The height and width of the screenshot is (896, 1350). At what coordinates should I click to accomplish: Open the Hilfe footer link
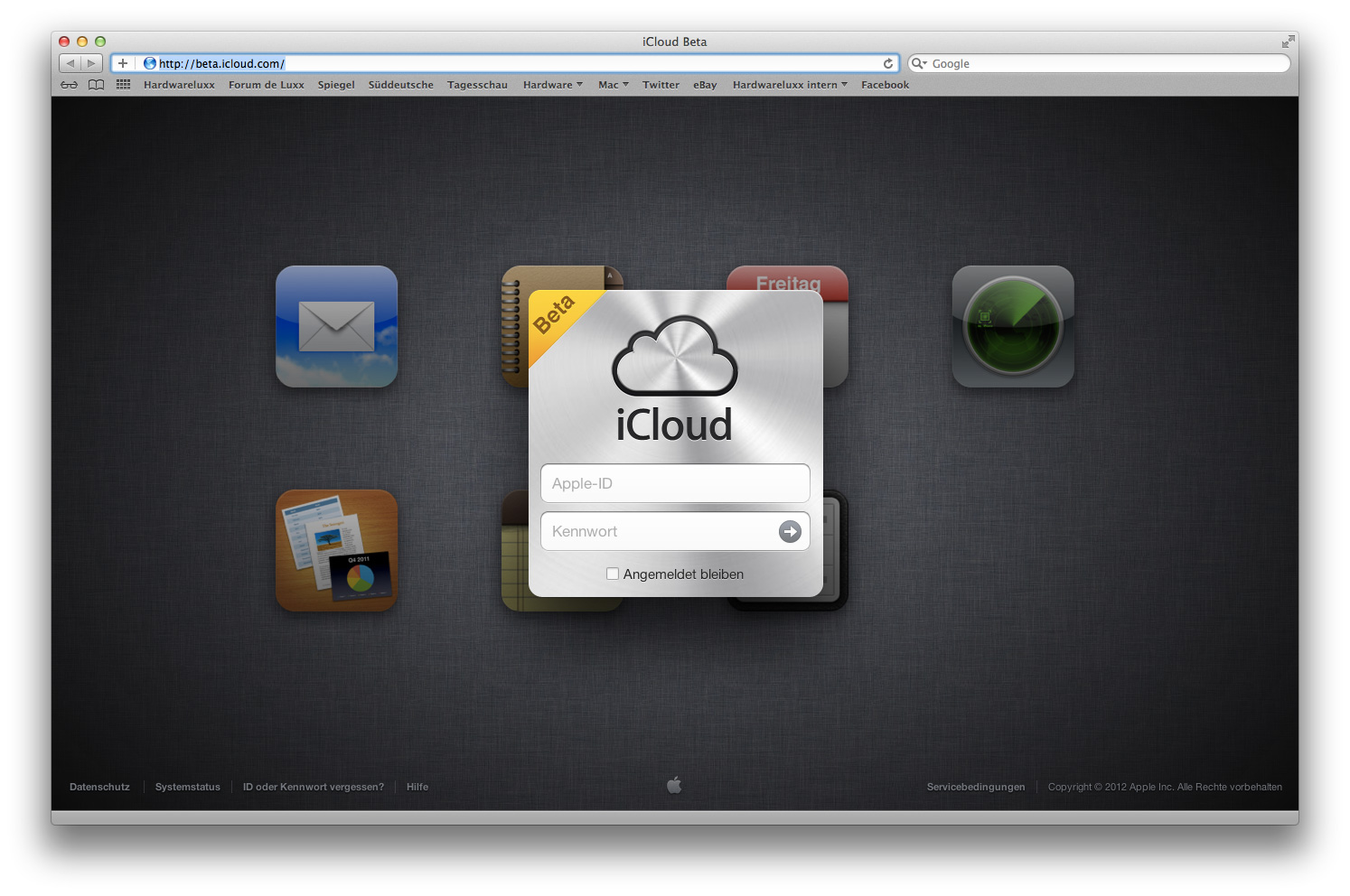tap(417, 787)
